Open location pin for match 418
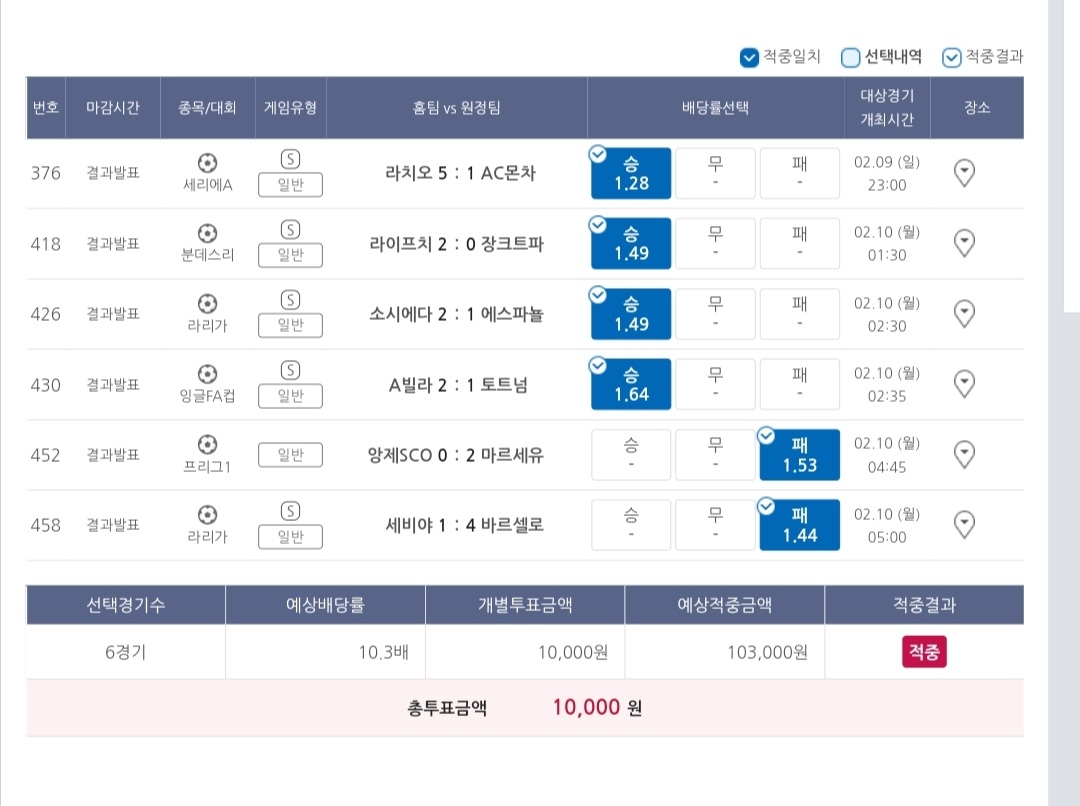This screenshot has width=1080, height=806. click(964, 243)
